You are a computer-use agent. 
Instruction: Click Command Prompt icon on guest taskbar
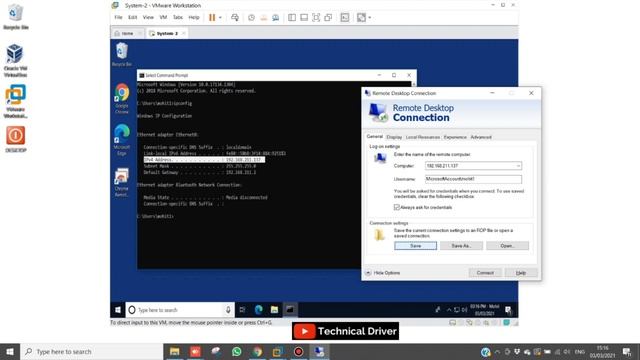(x=290, y=310)
